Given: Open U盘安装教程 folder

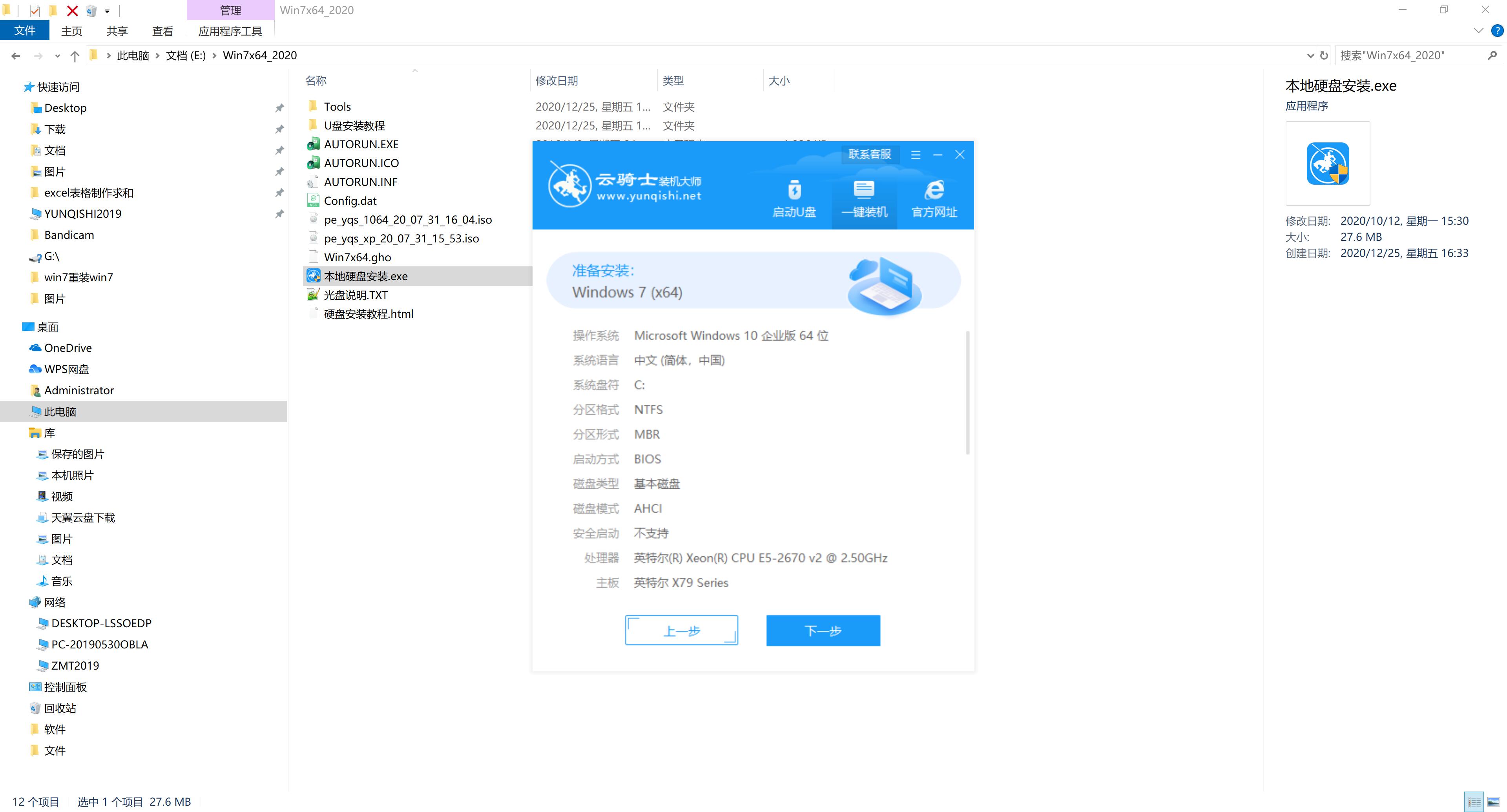Looking at the screenshot, I should point(355,125).
